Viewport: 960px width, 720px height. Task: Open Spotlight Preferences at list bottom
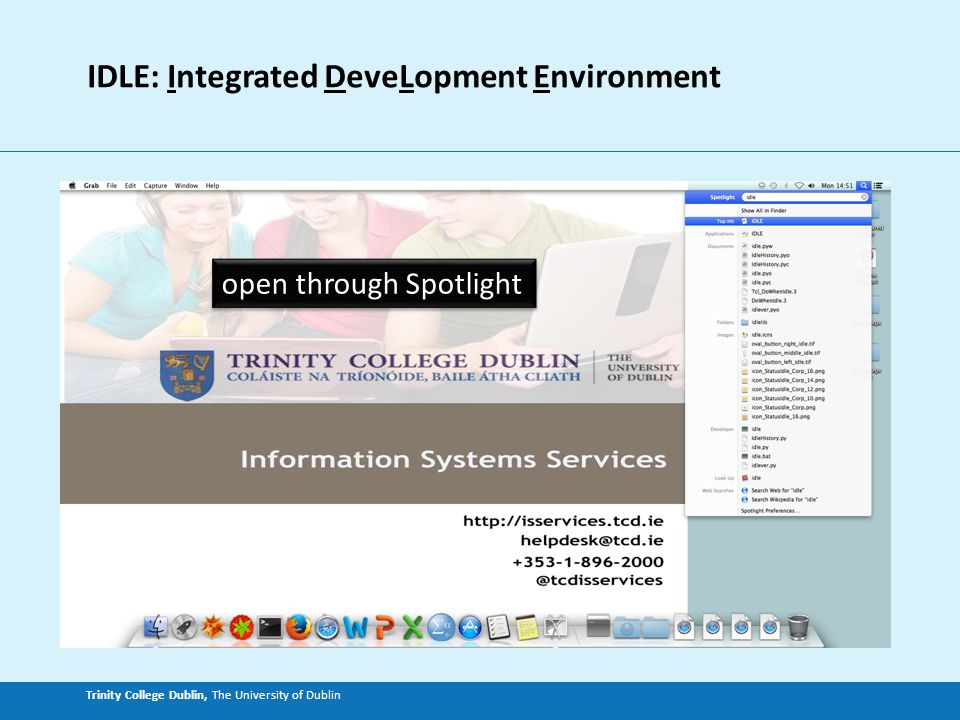point(770,511)
